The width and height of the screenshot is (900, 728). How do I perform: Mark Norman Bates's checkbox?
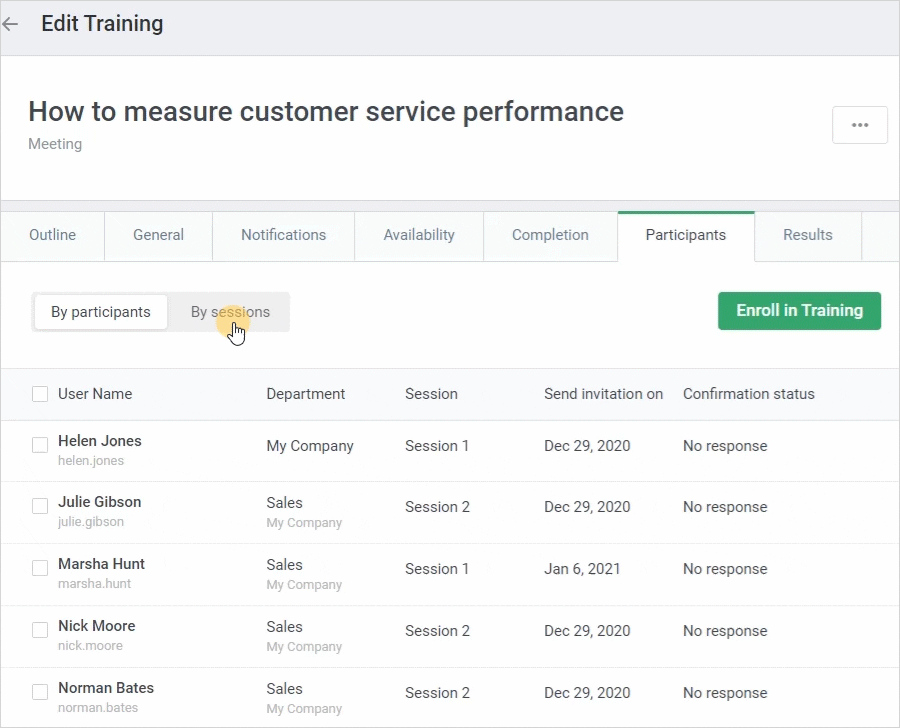point(40,692)
